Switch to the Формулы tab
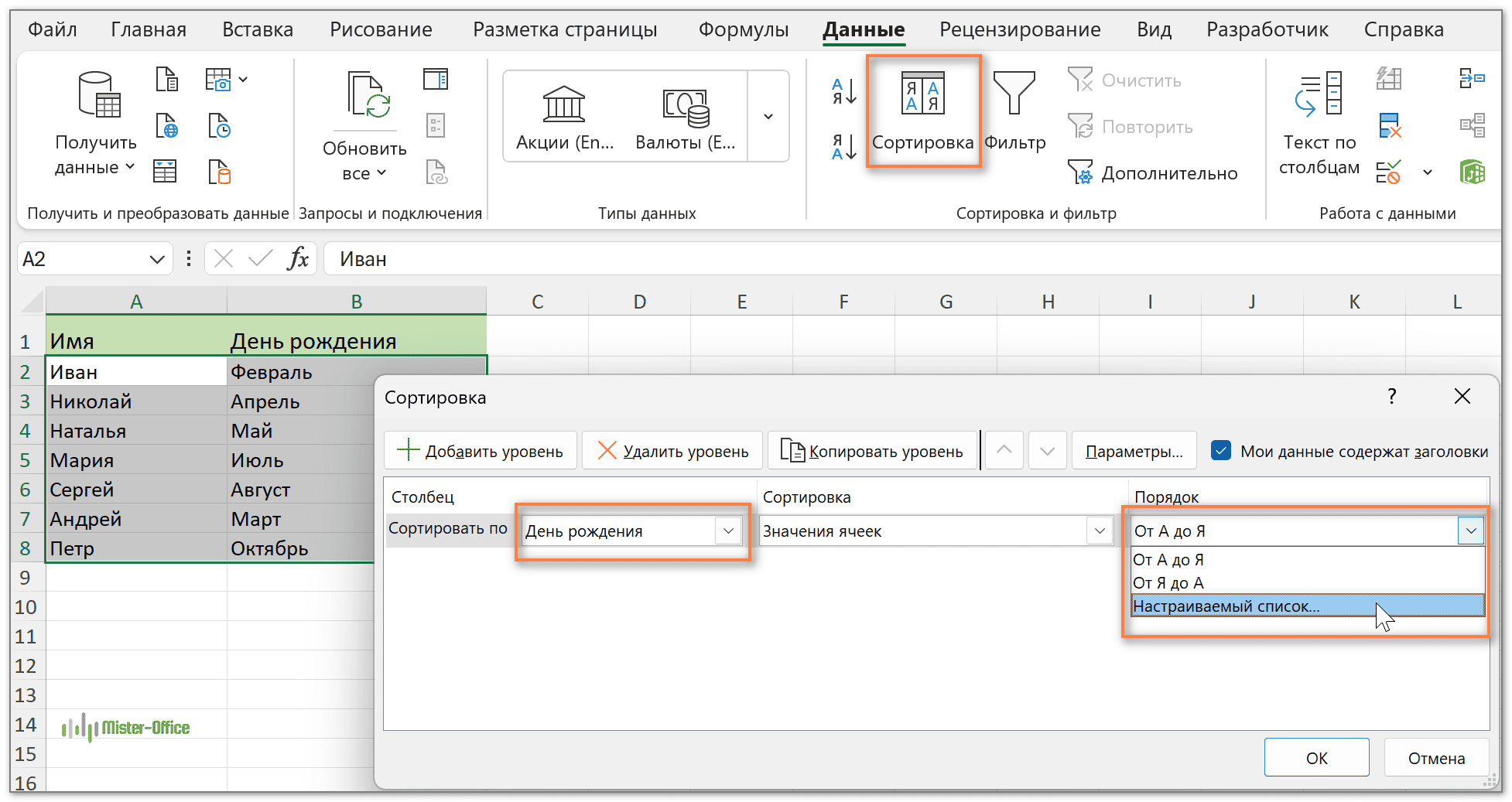This screenshot has height=802, width=1512. point(744,29)
